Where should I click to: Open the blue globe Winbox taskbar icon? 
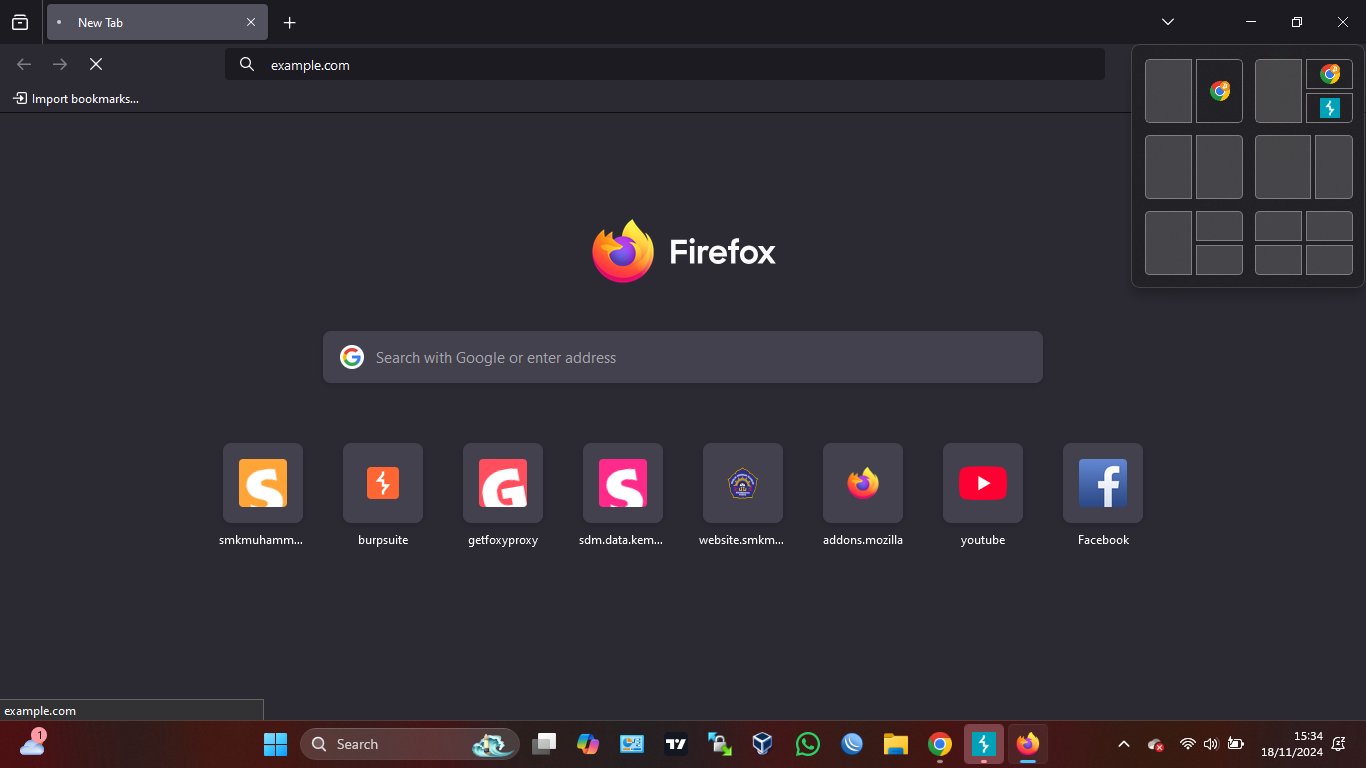(x=852, y=744)
